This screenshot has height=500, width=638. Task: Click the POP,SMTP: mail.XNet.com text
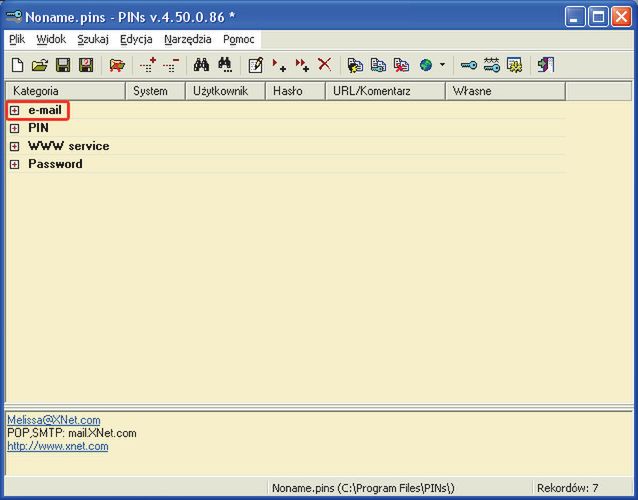coord(72,433)
